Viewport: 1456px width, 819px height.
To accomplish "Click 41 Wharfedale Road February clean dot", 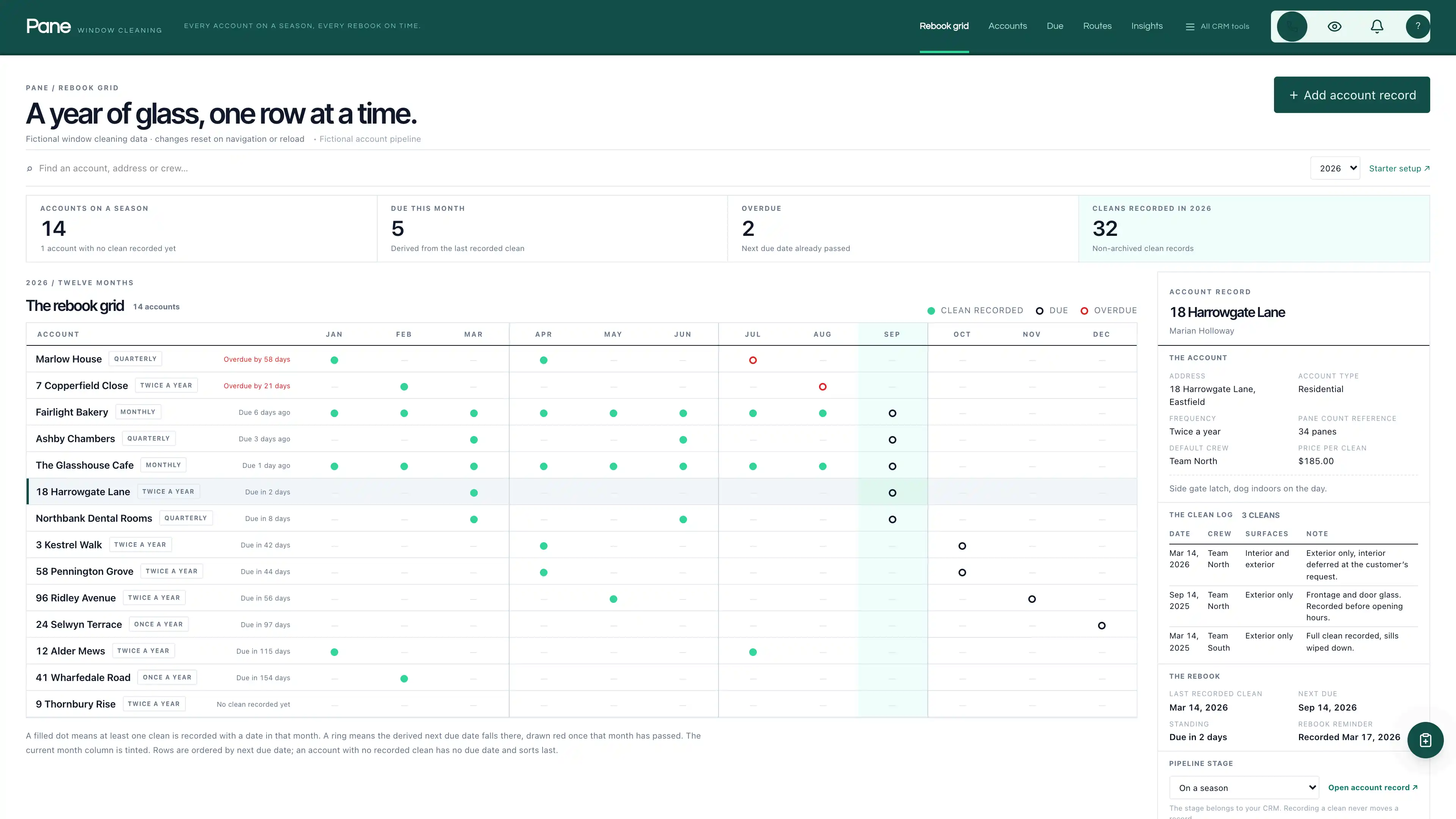I will (x=404, y=679).
